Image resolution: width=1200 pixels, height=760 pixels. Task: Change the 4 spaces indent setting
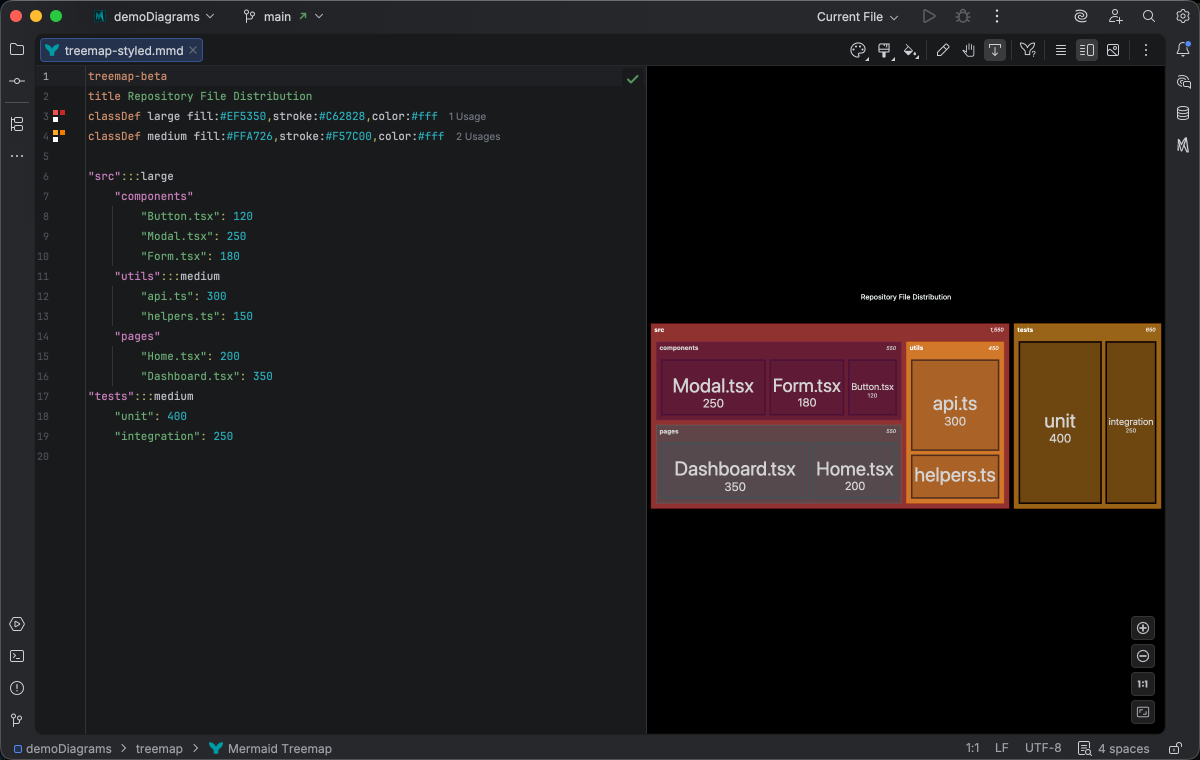pyautogui.click(x=1113, y=748)
